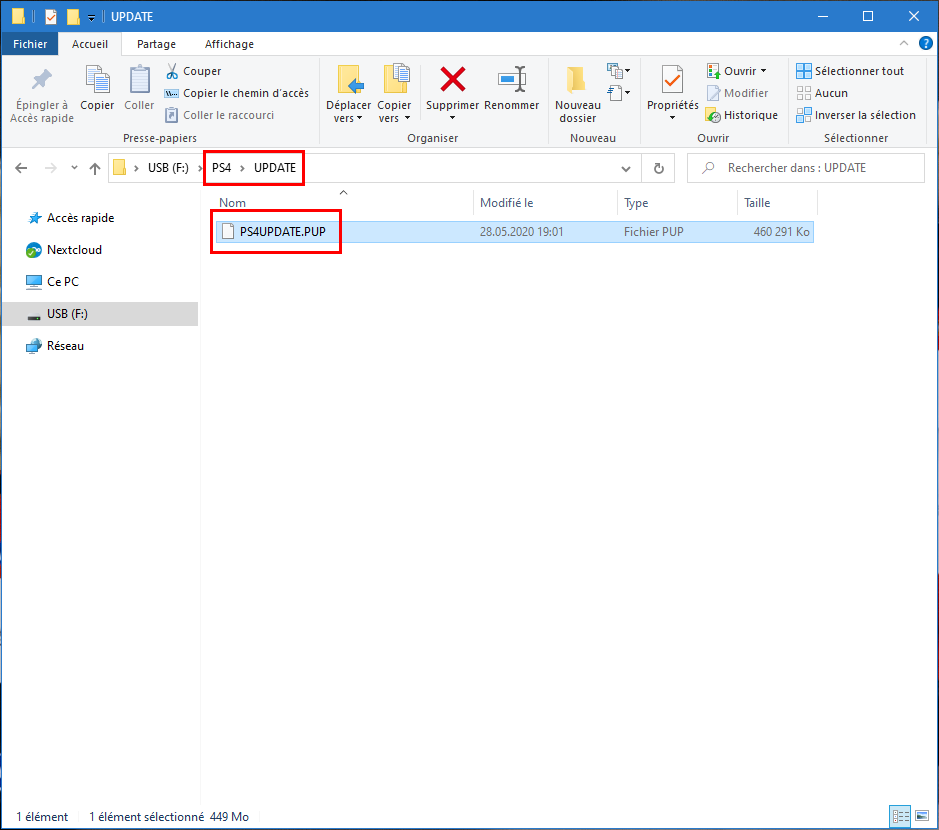The image size is (939, 830).
Task: Click Modifier in the ribbon
Action: coord(737,93)
